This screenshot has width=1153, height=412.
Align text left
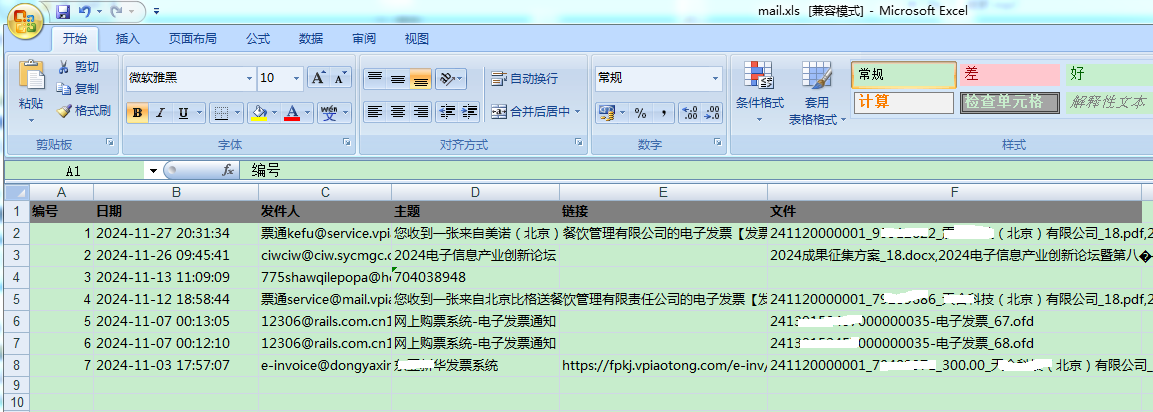pyautogui.click(x=375, y=113)
